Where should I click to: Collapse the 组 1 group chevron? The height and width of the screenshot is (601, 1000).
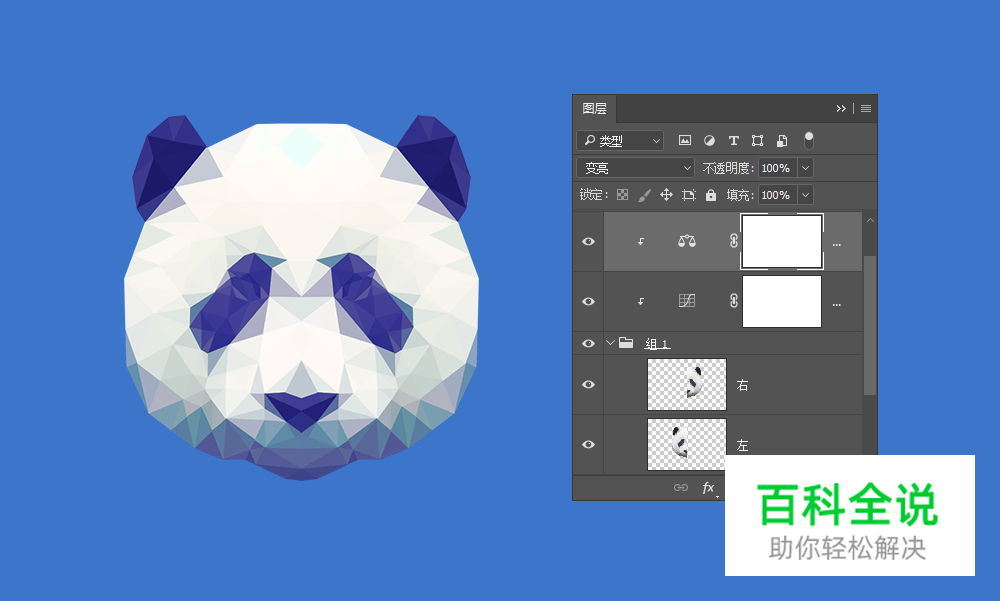(611, 343)
